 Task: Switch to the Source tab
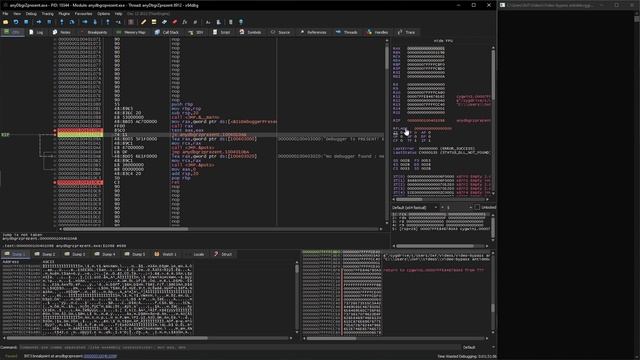click(281, 32)
